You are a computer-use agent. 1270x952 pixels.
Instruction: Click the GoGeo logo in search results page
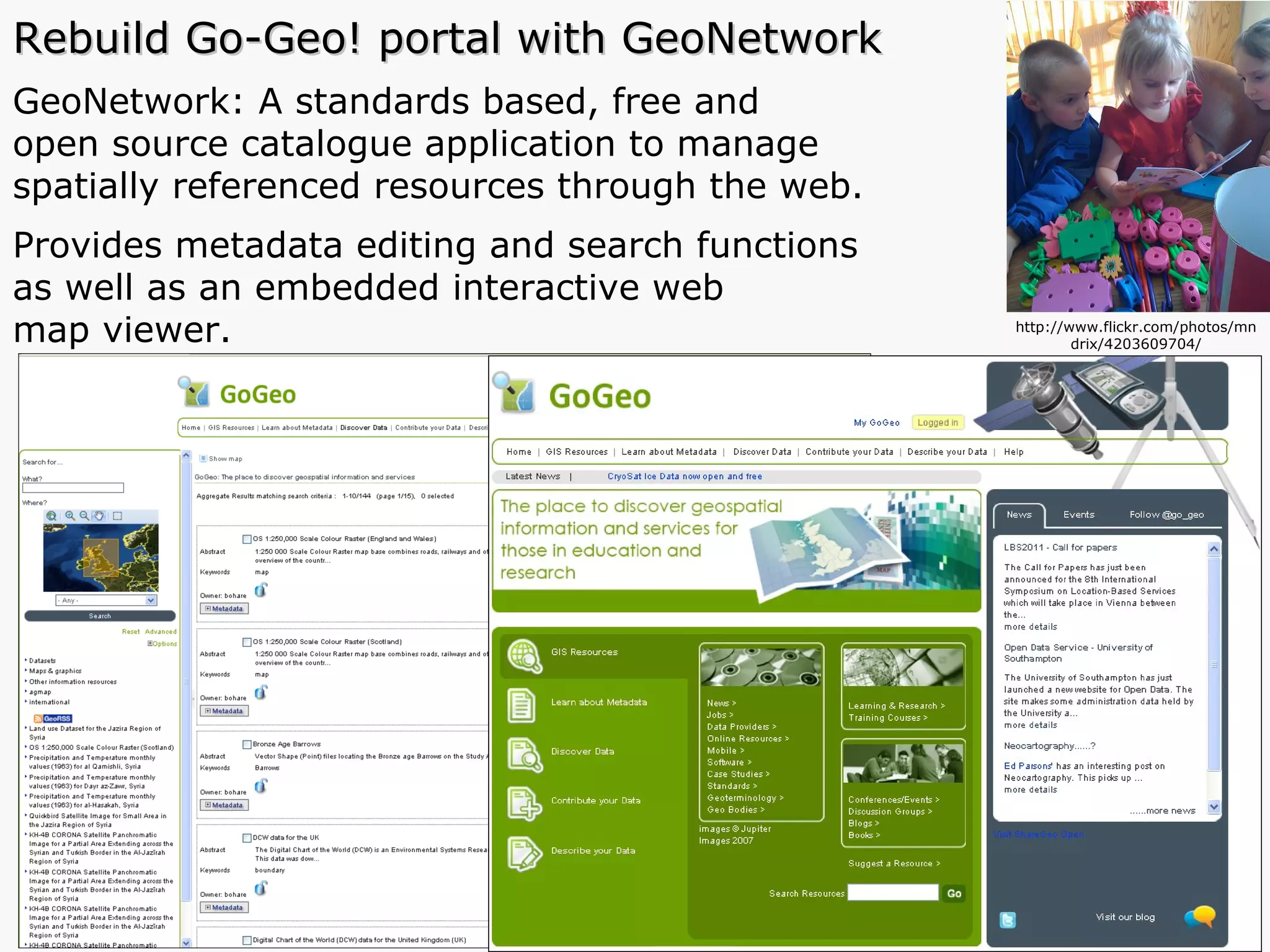237,393
